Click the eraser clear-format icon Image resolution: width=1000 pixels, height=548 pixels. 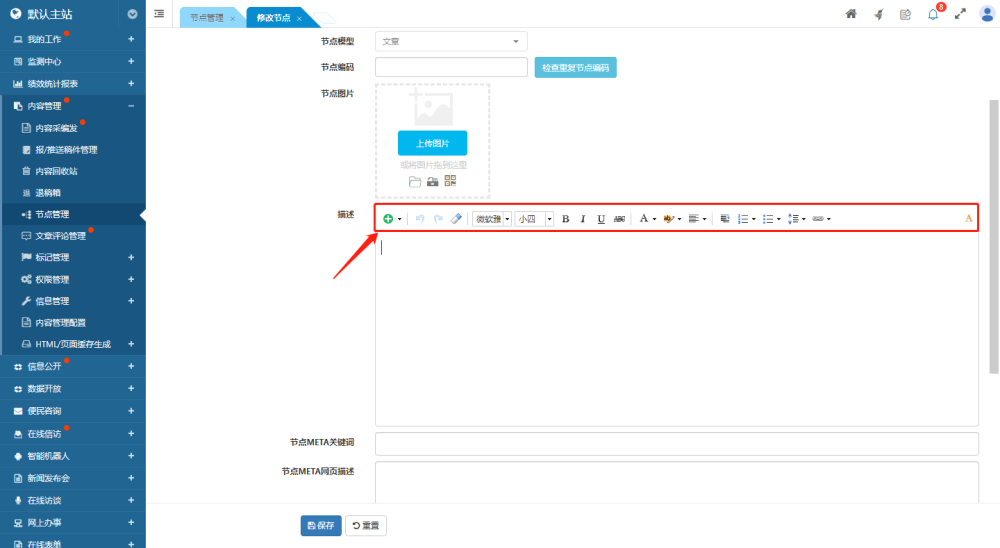pos(456,219)
